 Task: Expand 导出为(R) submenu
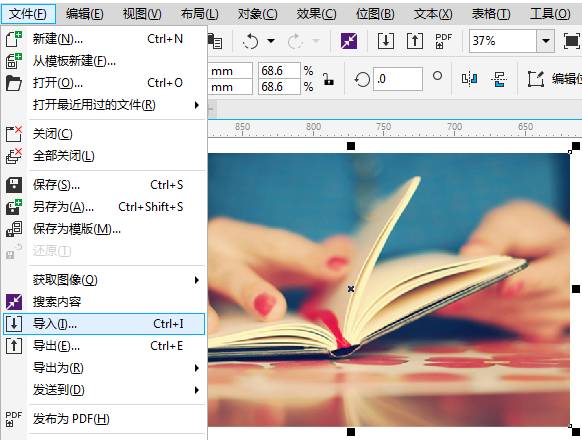point(104,368)
